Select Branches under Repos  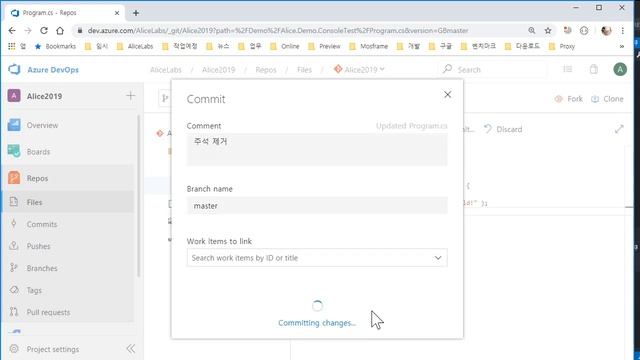(42, 269)
